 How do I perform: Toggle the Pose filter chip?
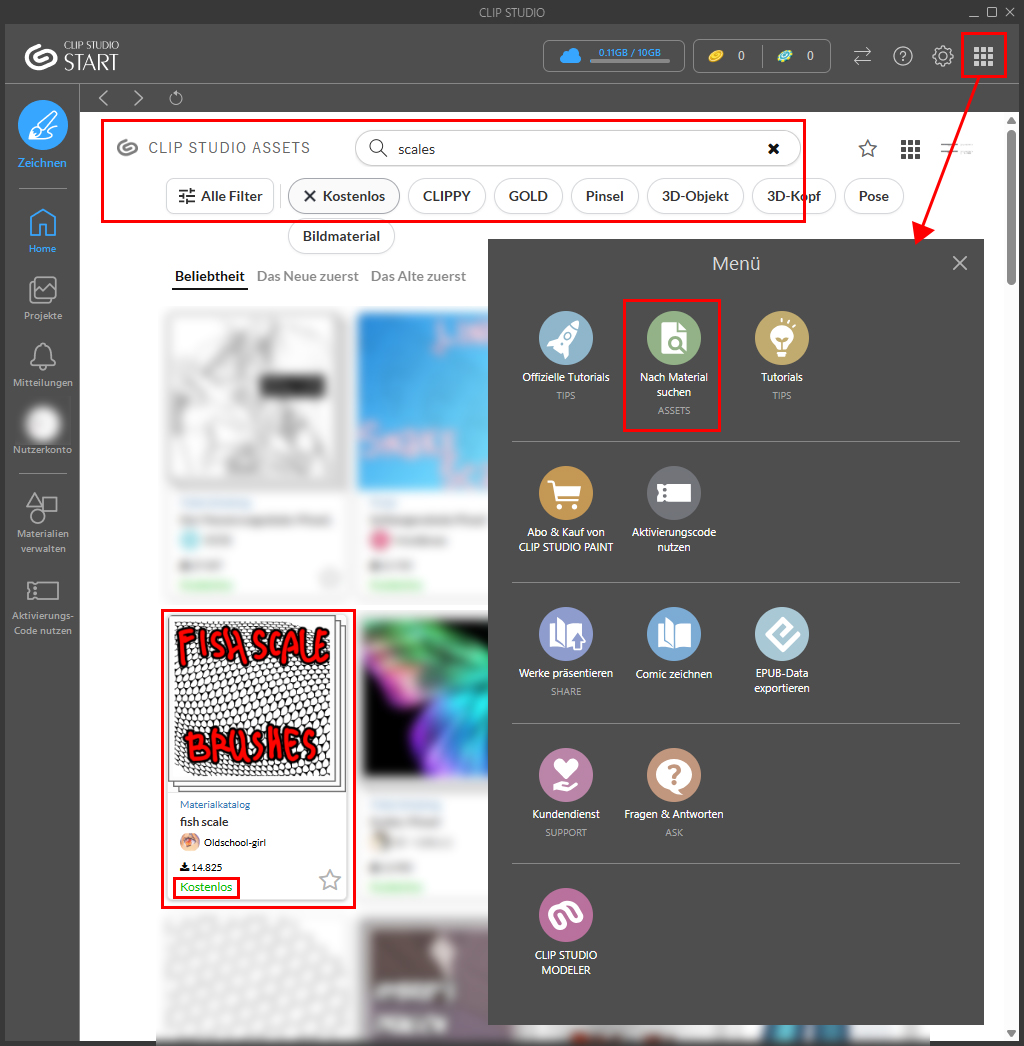pos(873,196)
